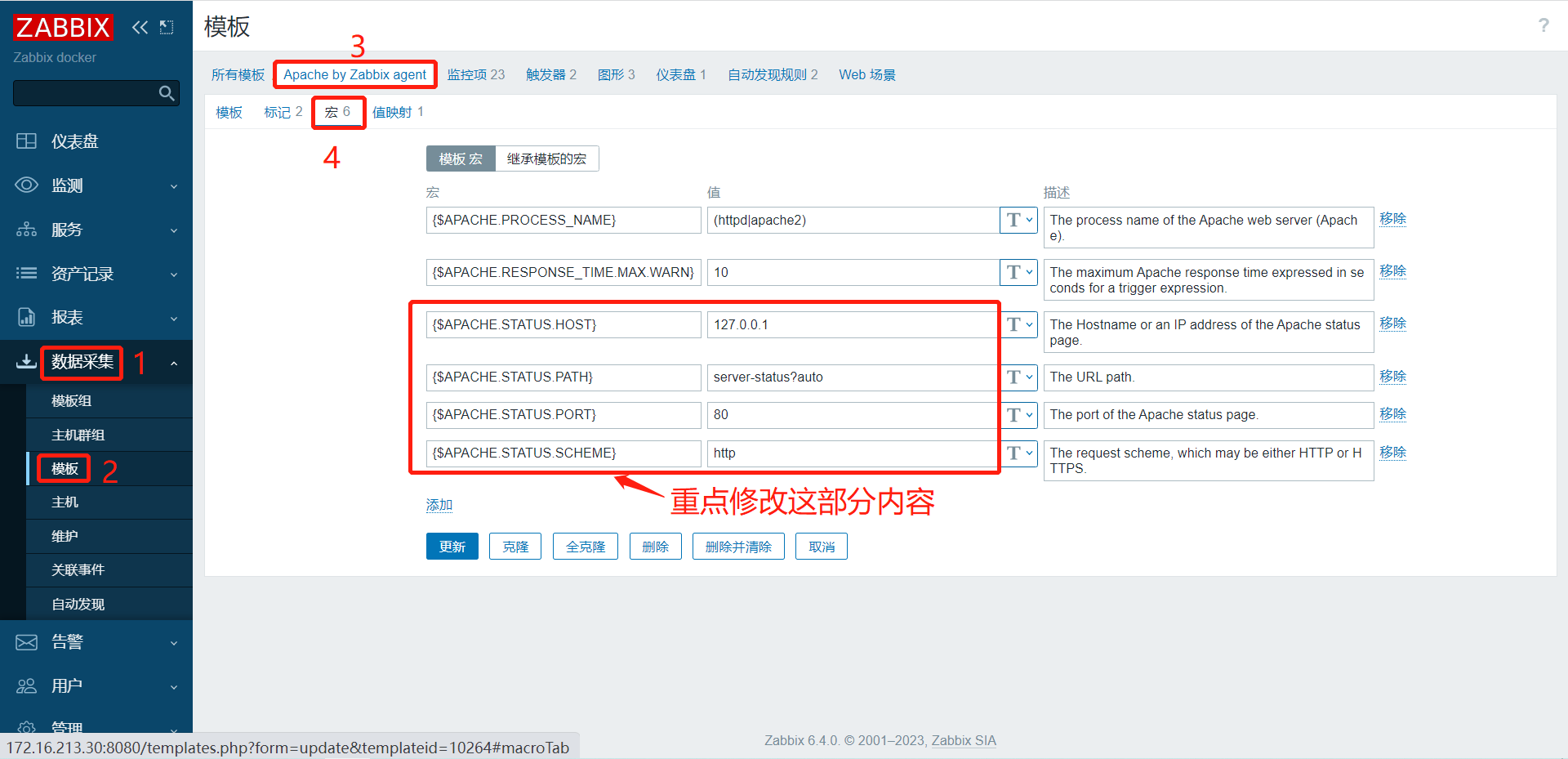Switch to the 标记 2 tab
Screen dimensions: 1568x759
click(283, 112)
